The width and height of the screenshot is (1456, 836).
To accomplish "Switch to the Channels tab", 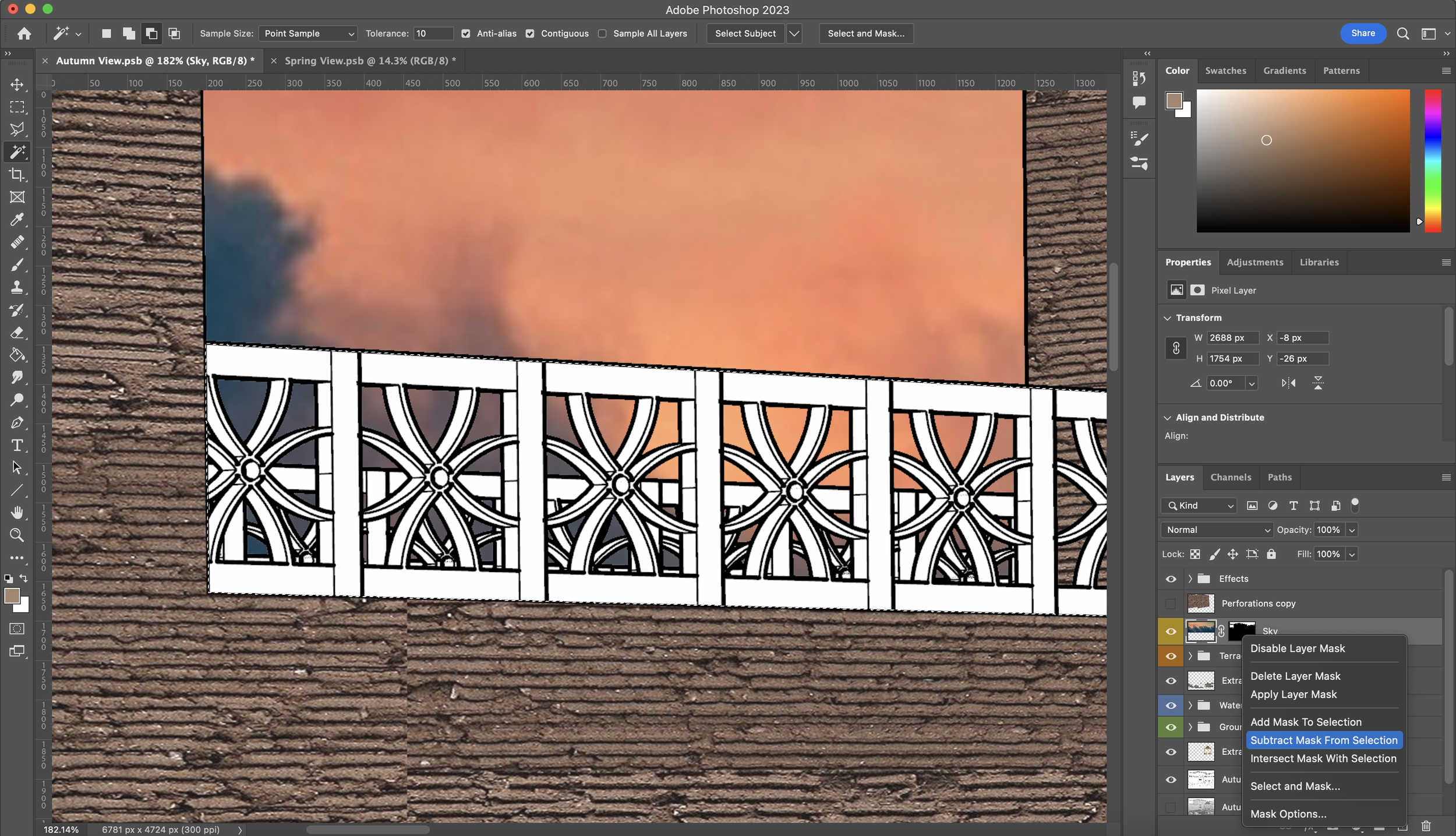I will [1231, 477].
